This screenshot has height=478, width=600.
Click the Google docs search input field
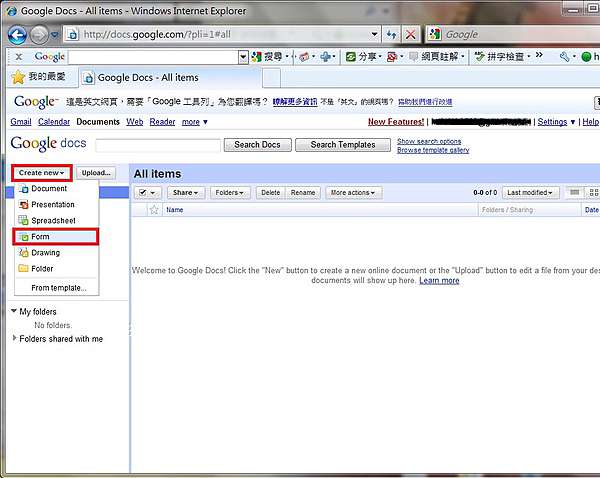point(158,146)
